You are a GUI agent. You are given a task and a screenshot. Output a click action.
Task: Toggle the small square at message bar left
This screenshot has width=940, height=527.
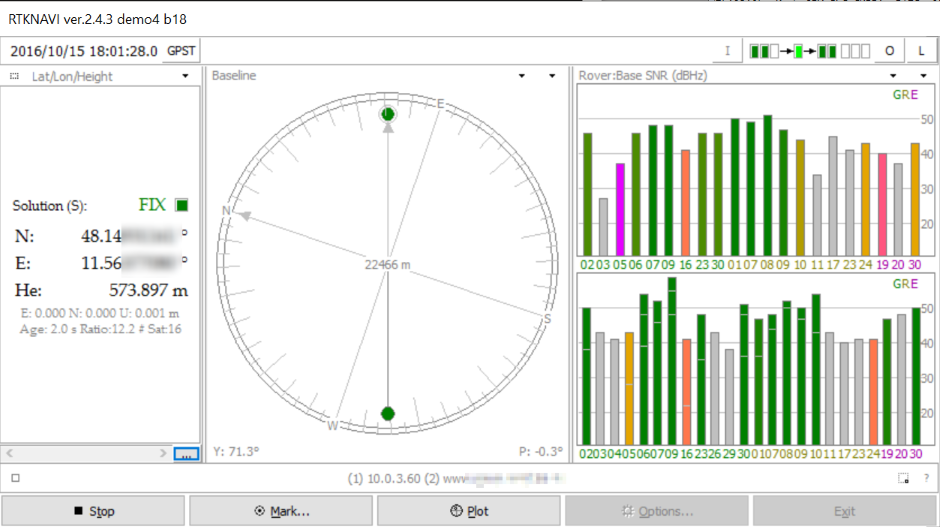pos(15,478)
